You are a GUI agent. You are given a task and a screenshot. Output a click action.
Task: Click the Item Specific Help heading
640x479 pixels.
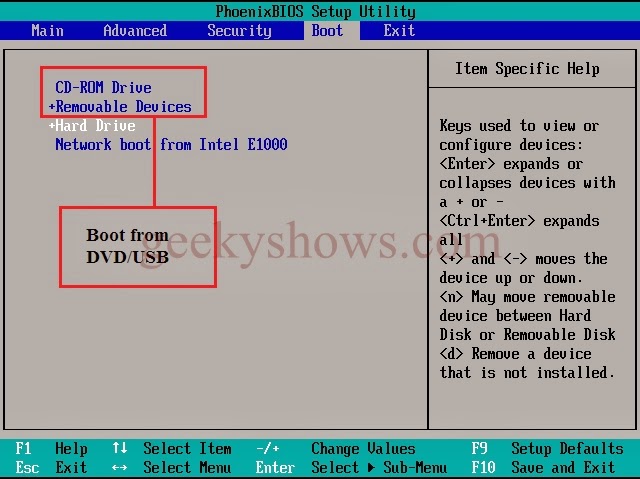coord(527,69)
